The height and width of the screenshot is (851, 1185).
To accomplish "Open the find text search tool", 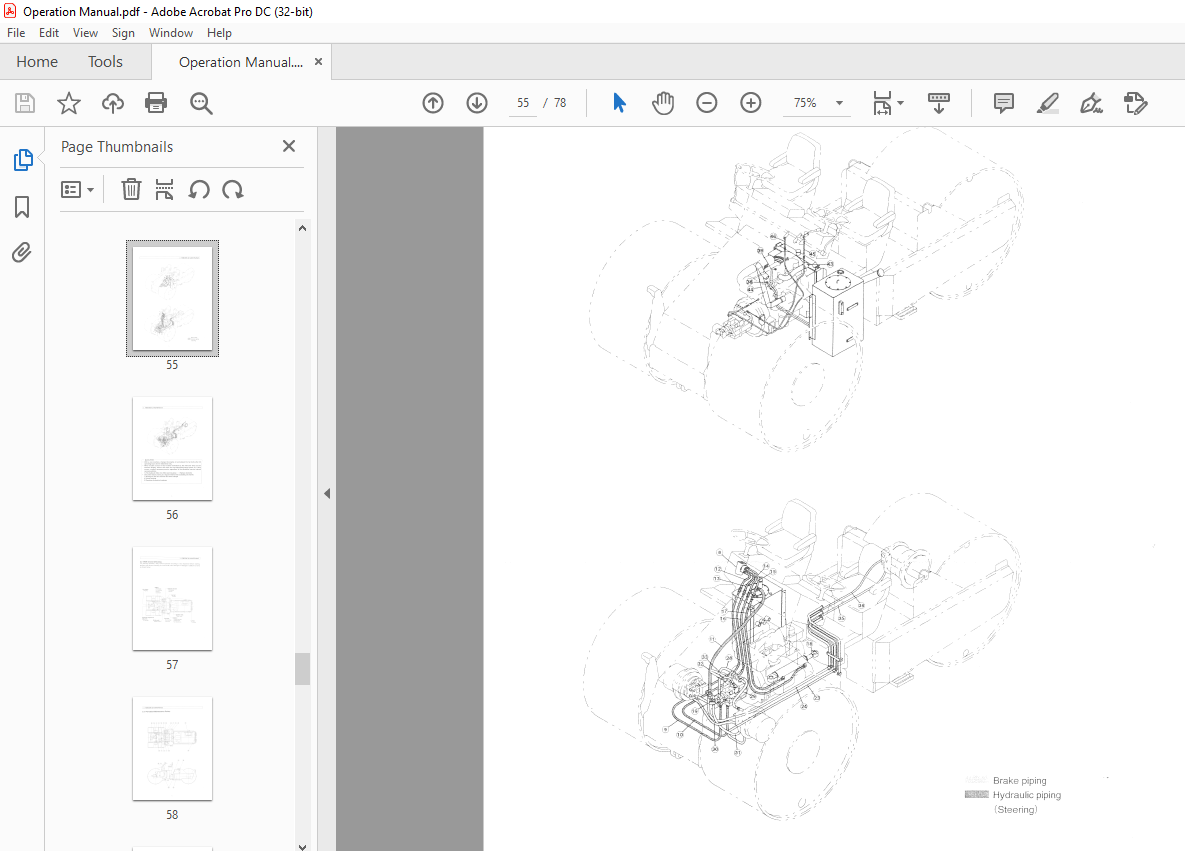I will [201, 104].
